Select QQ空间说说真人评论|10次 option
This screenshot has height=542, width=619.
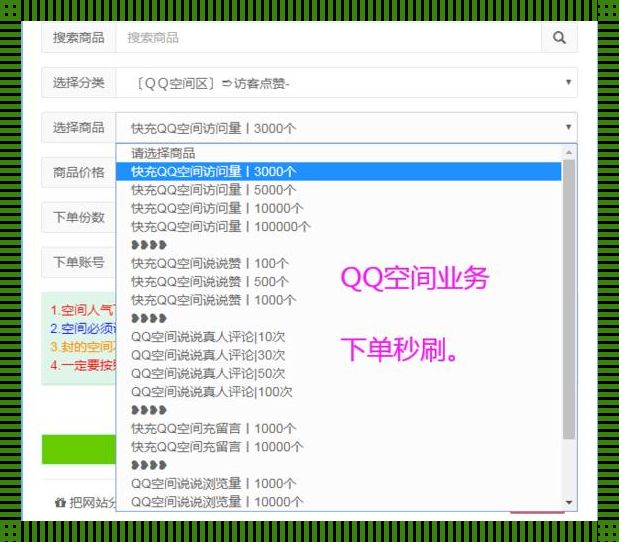[x=339, y=337]
